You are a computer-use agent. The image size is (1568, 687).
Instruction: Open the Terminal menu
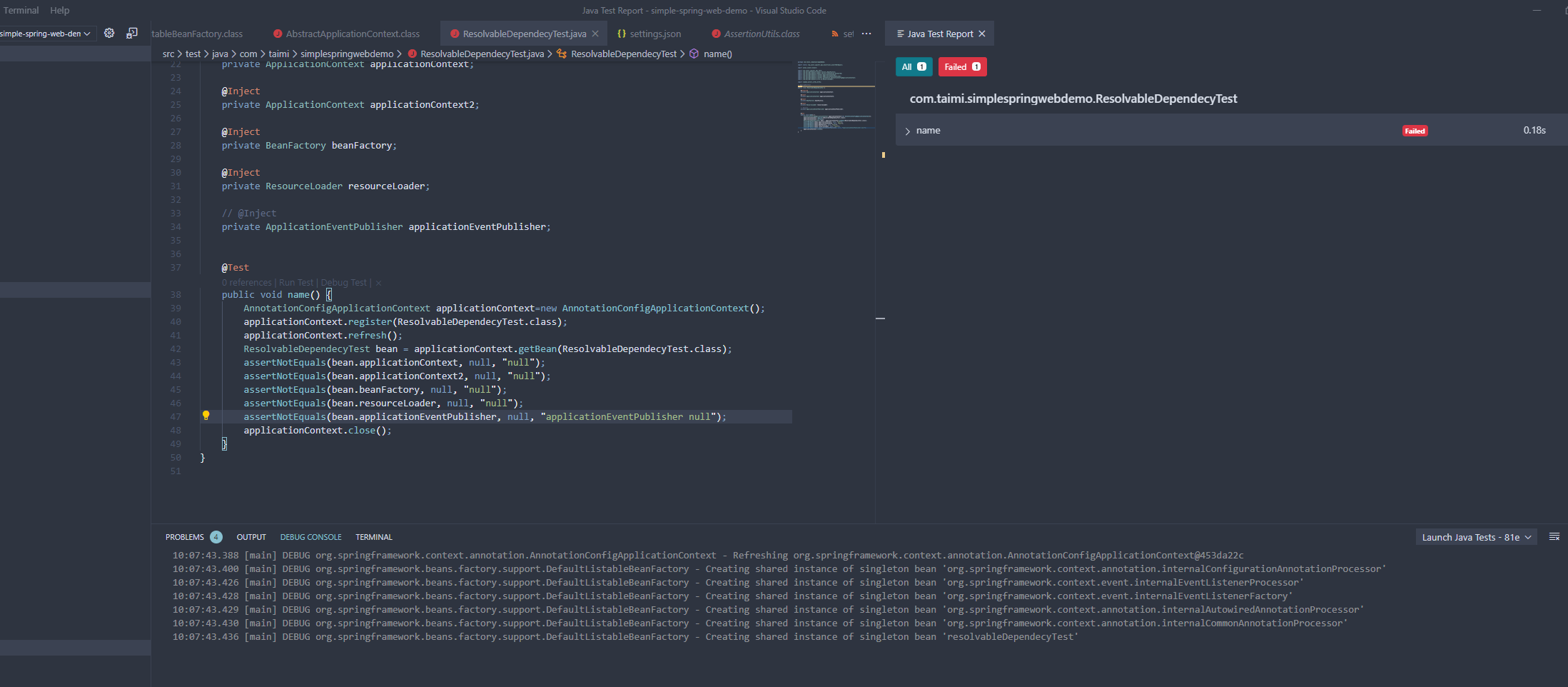coord(21,10)
